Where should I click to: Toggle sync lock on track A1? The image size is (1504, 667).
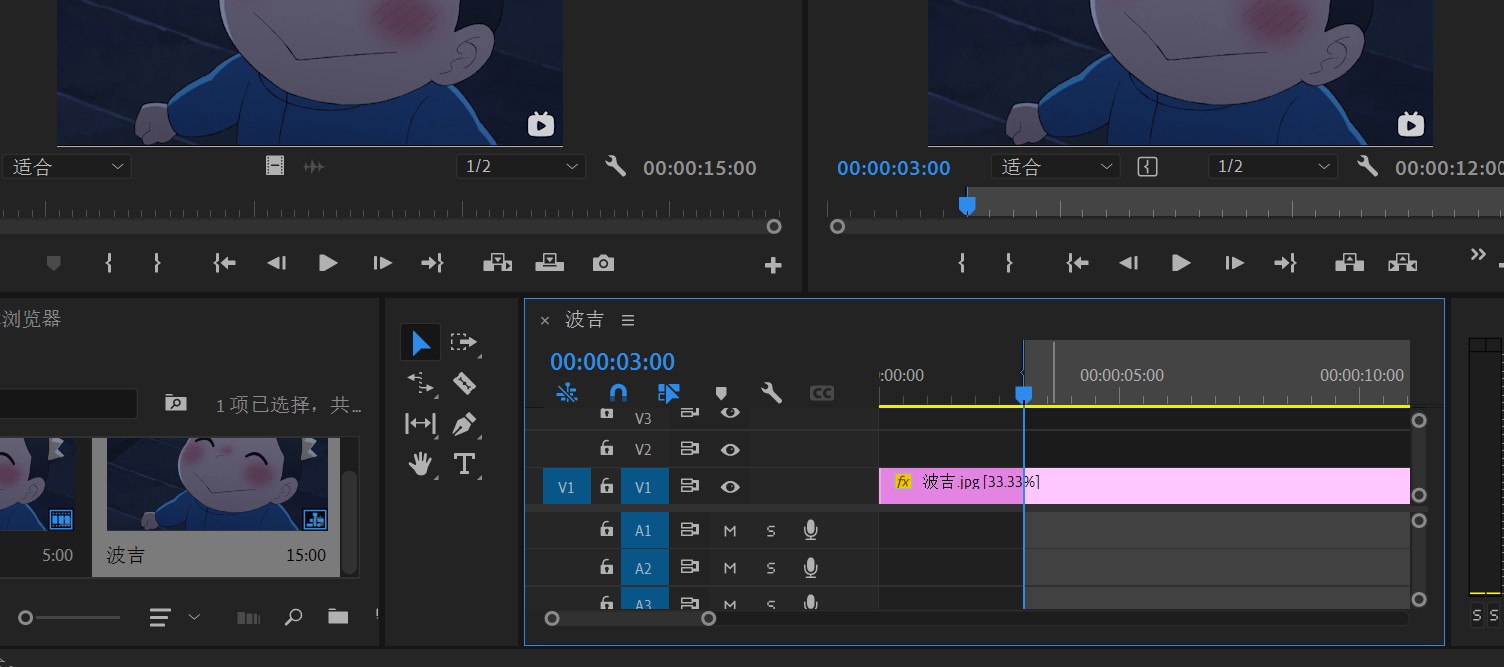pyautogui.click(x=689, y=530)
